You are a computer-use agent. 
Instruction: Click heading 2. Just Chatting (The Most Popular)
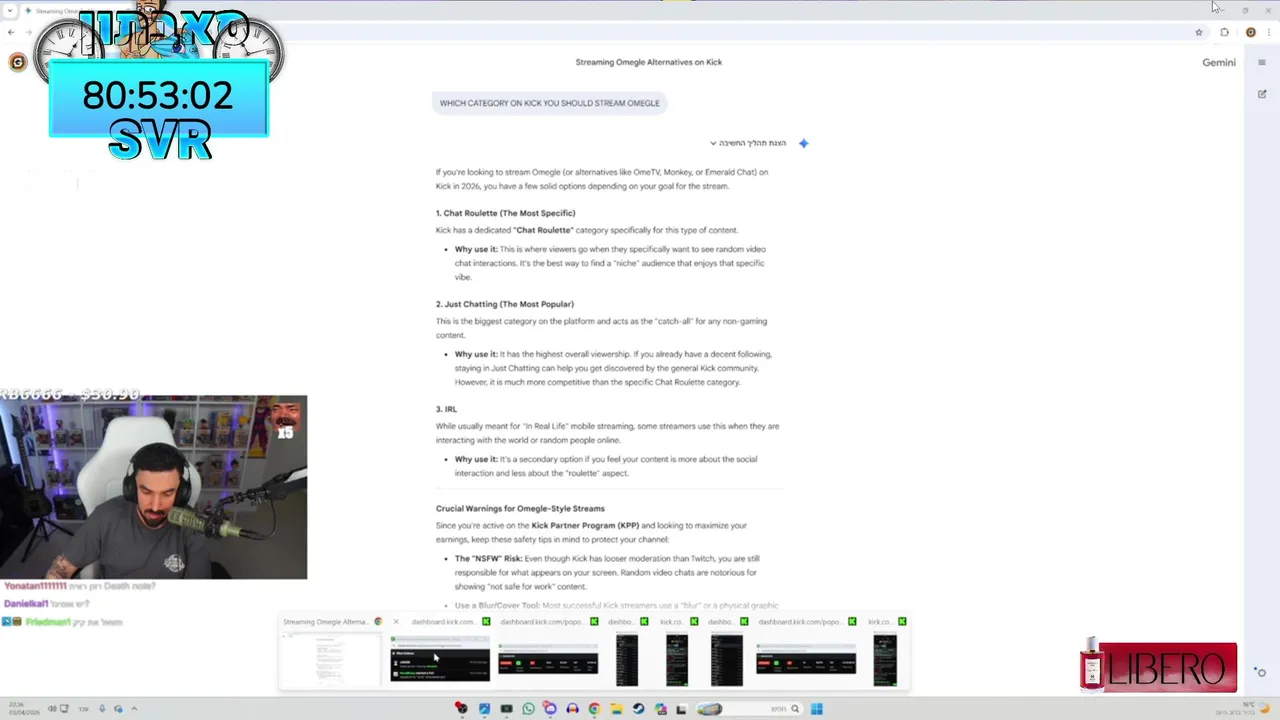(505, 304)
